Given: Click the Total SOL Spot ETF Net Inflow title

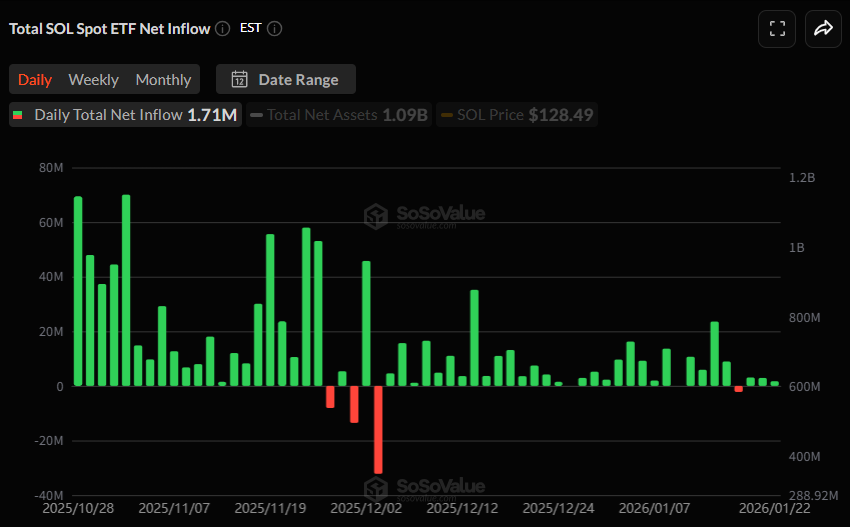Looking at the screenshot, I should tap(110, 29).
